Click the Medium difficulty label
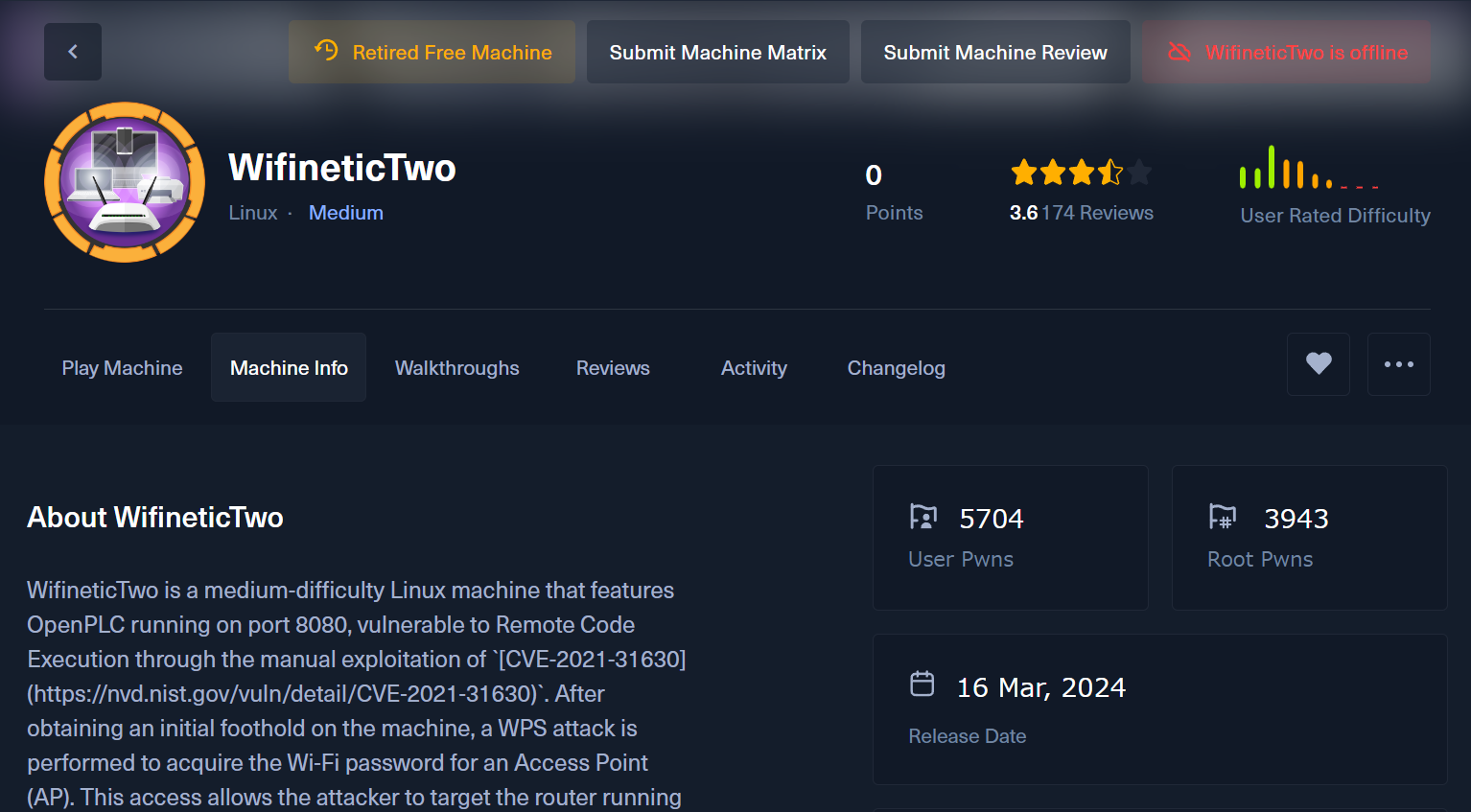1471x812 pixels. pyautogui.click(x=345, y=213)
